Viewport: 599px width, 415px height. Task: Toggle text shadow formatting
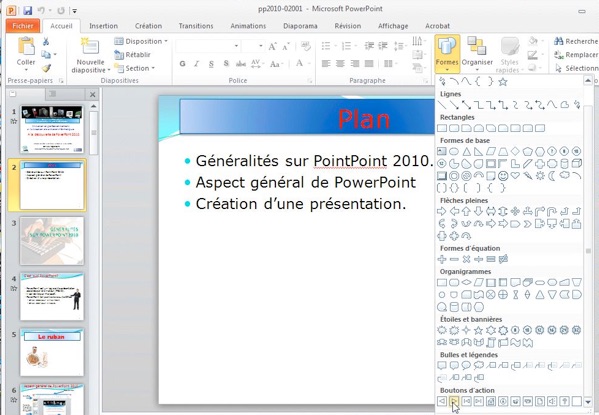pyautogui.click(x=226, y=64)
